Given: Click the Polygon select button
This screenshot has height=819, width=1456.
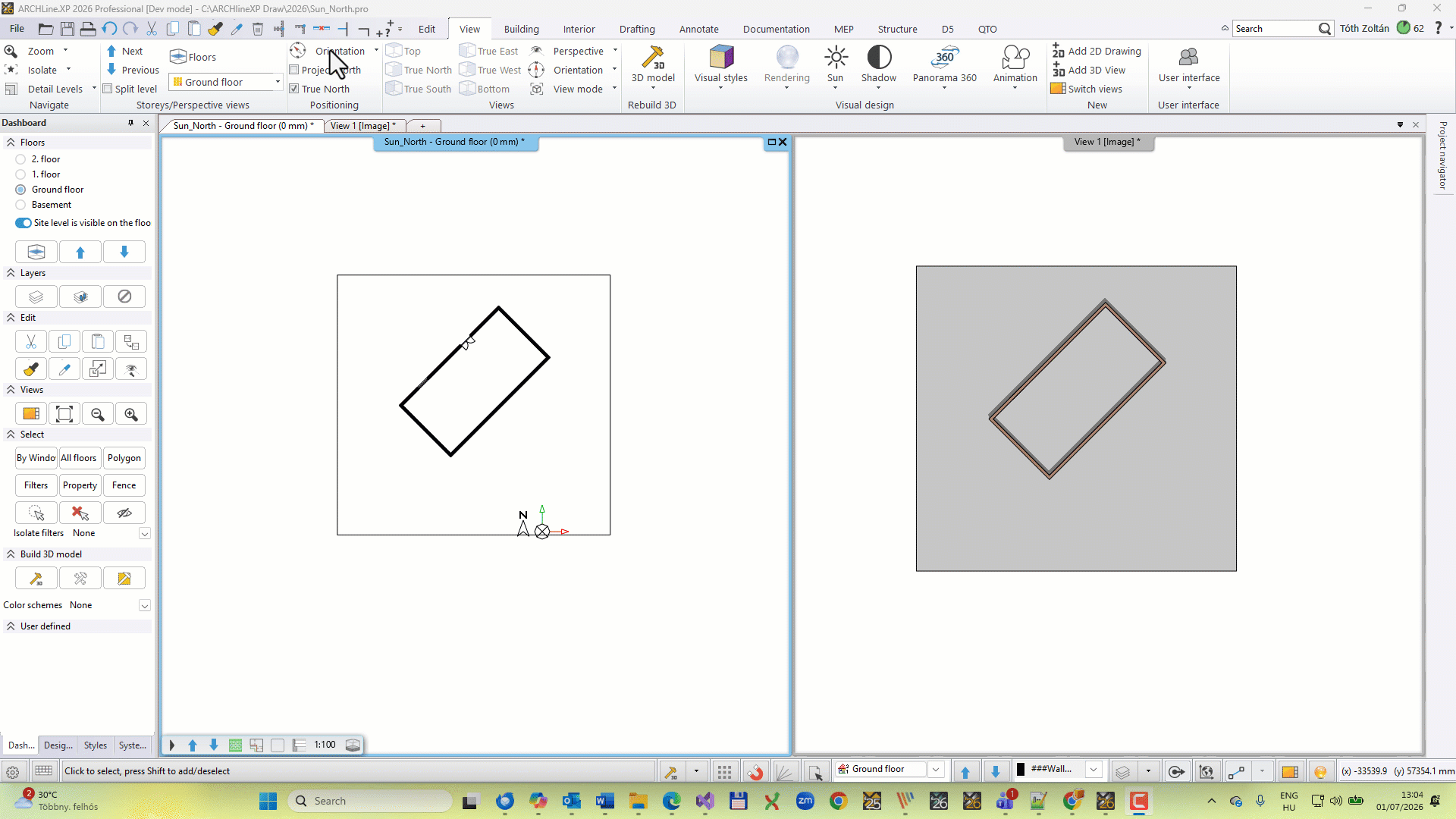Looking at the screenshot, I should pyautogui.click(x=124, y=458).
